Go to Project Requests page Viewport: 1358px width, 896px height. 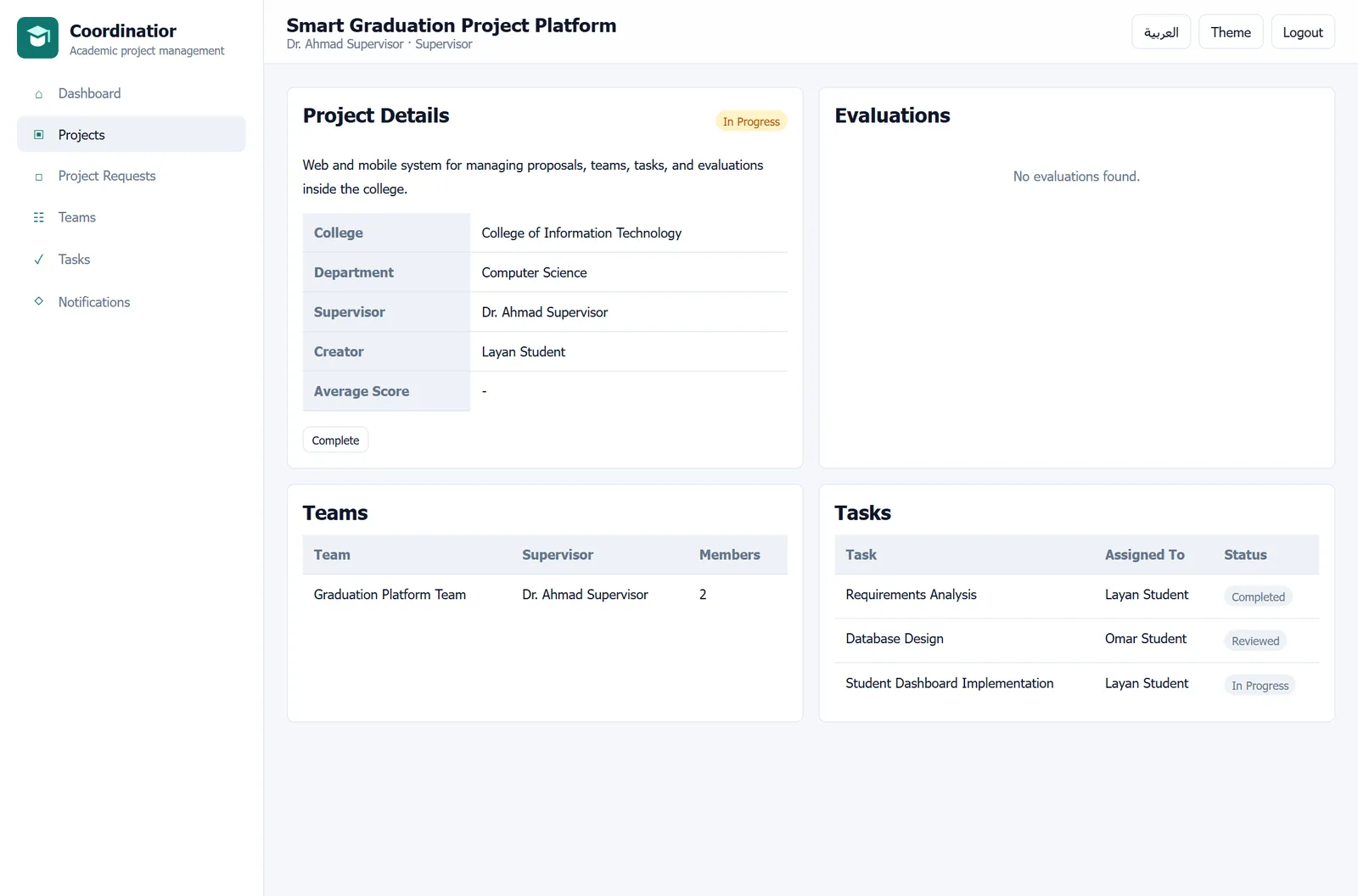pos(132,176)
